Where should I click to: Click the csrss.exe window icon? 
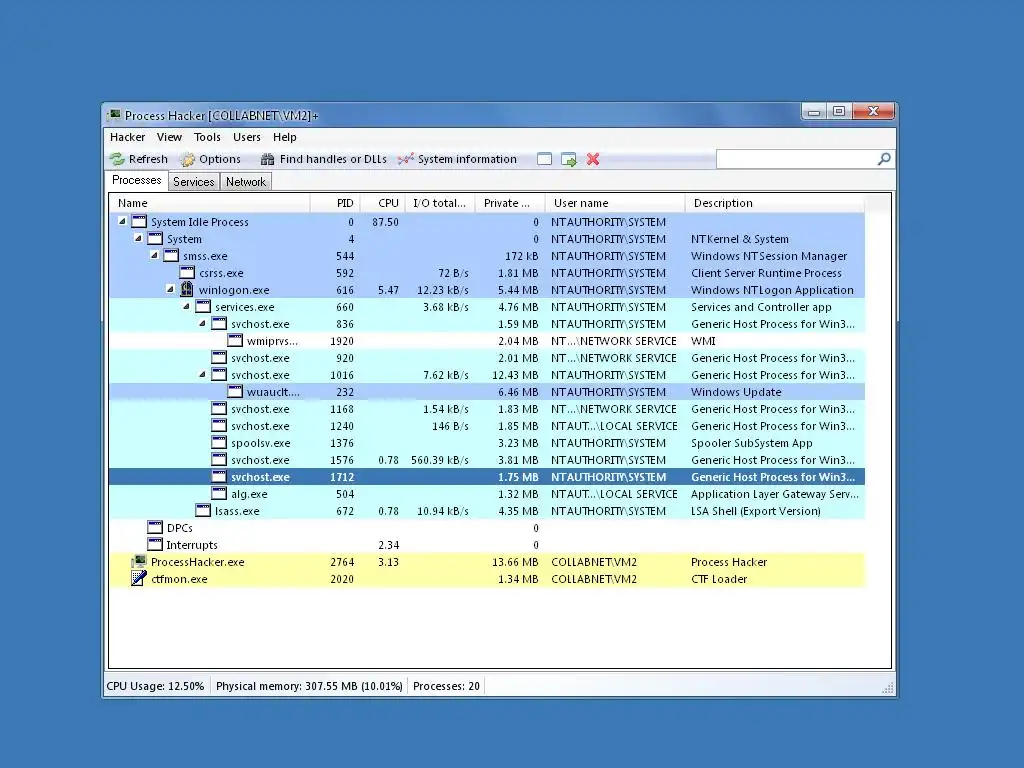click(187, 272)
